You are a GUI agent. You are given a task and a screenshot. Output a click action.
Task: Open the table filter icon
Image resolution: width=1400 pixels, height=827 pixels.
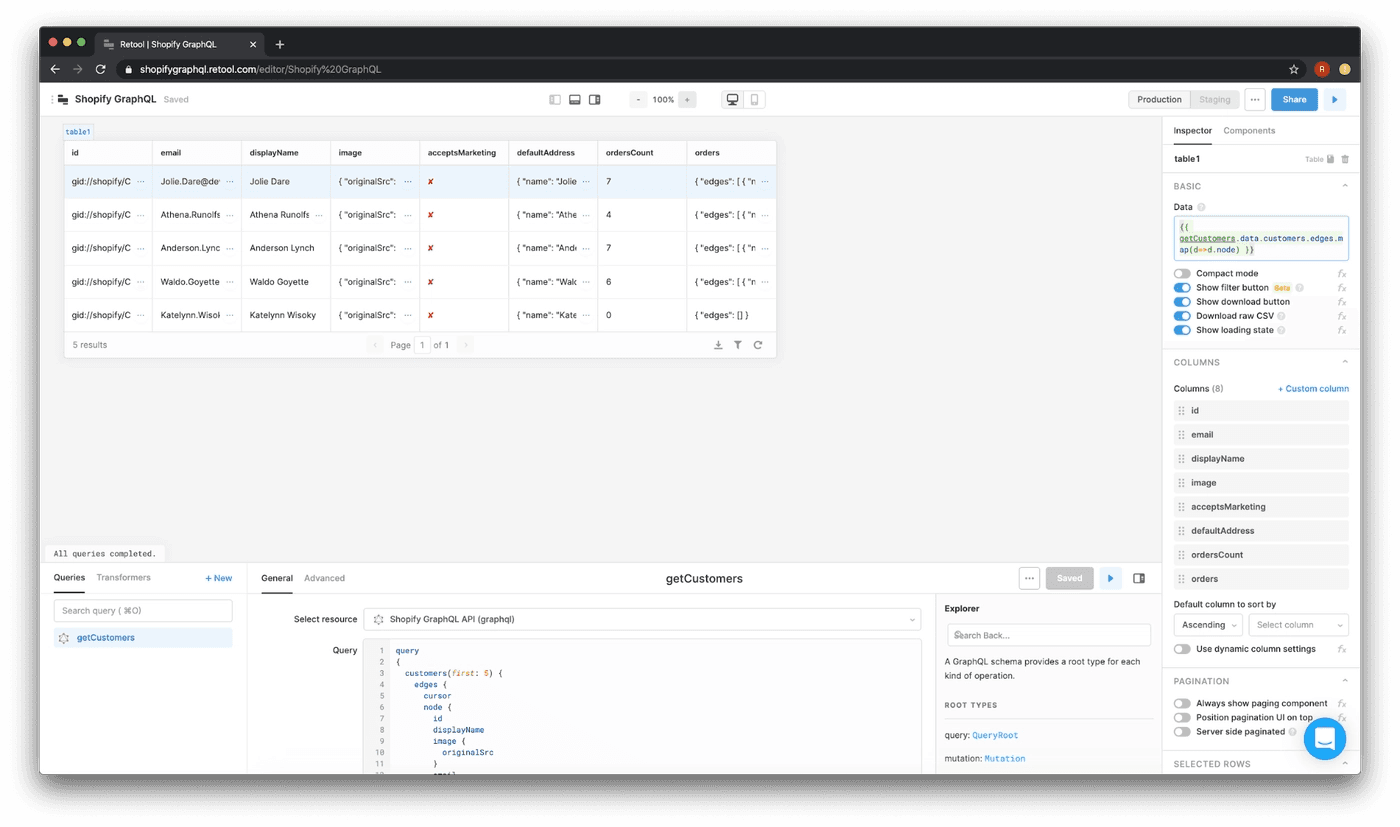click(x=738, y=345)
